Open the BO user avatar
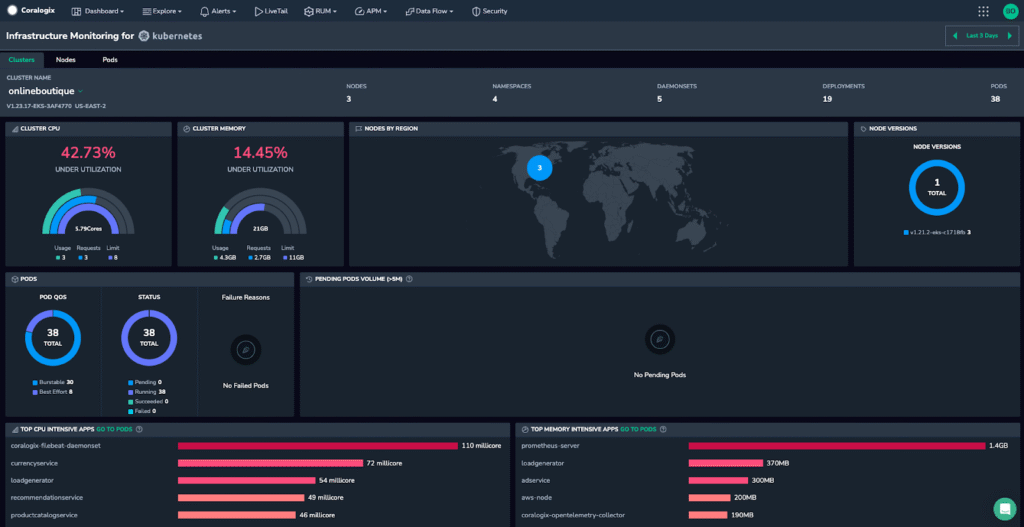Screen dimensions: 1024x527 click(1010, 11)
